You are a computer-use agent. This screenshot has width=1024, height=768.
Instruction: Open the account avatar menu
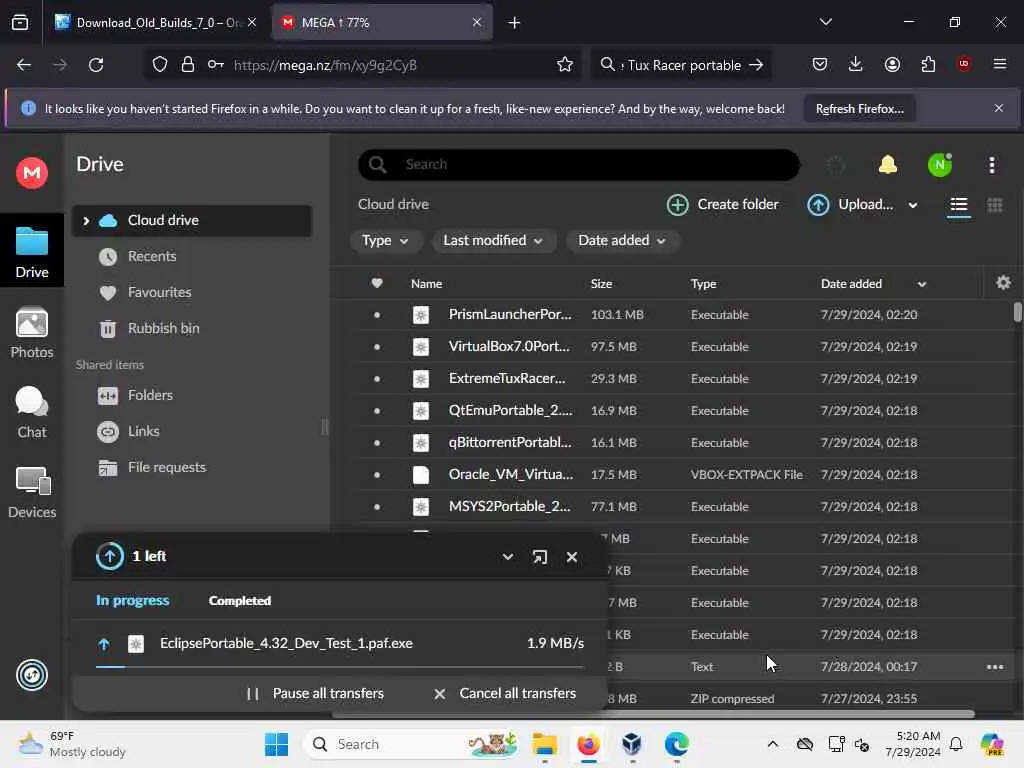tap(939, 165)
